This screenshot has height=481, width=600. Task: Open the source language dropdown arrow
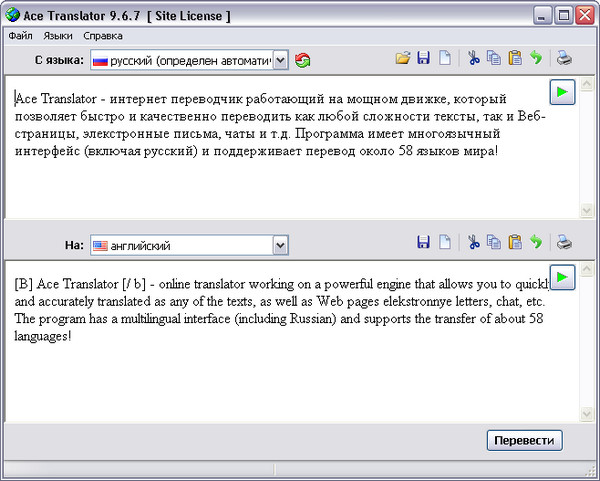point(280,60)
